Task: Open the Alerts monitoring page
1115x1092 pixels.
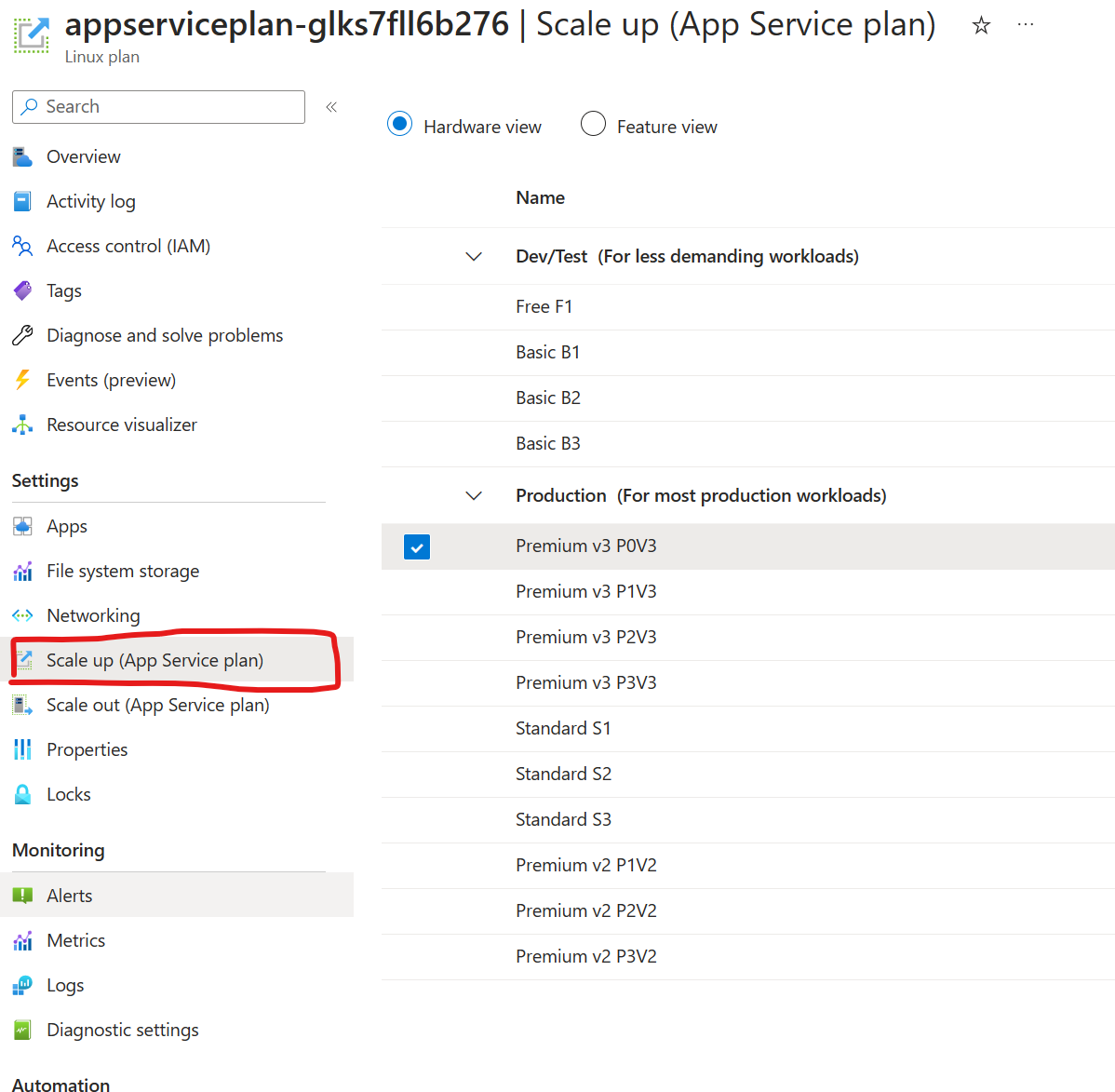Action: (x=69, y=896)
